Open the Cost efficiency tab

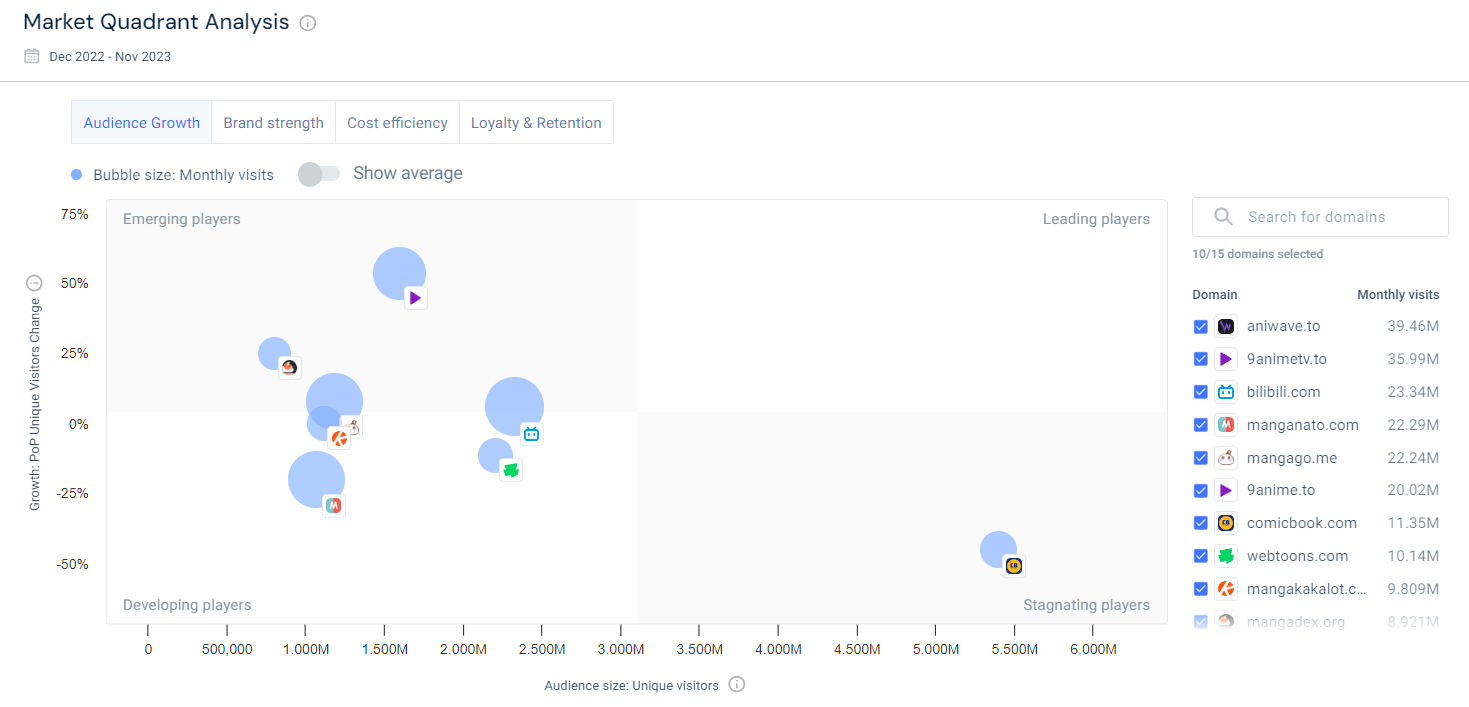[x=397, y=123]
